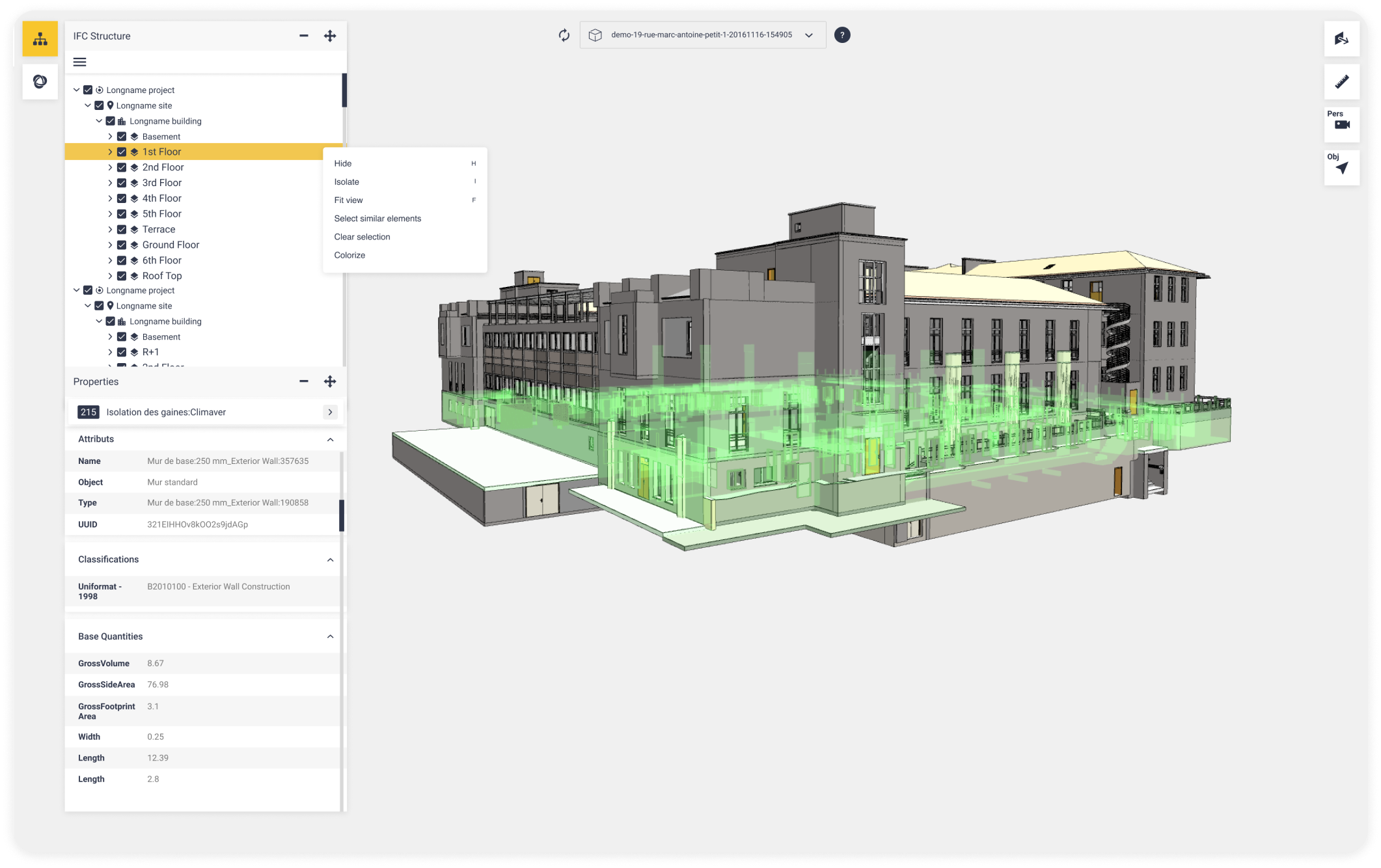
Task: Activate the ruler measure tool
Action: (x=1341, y=82)
